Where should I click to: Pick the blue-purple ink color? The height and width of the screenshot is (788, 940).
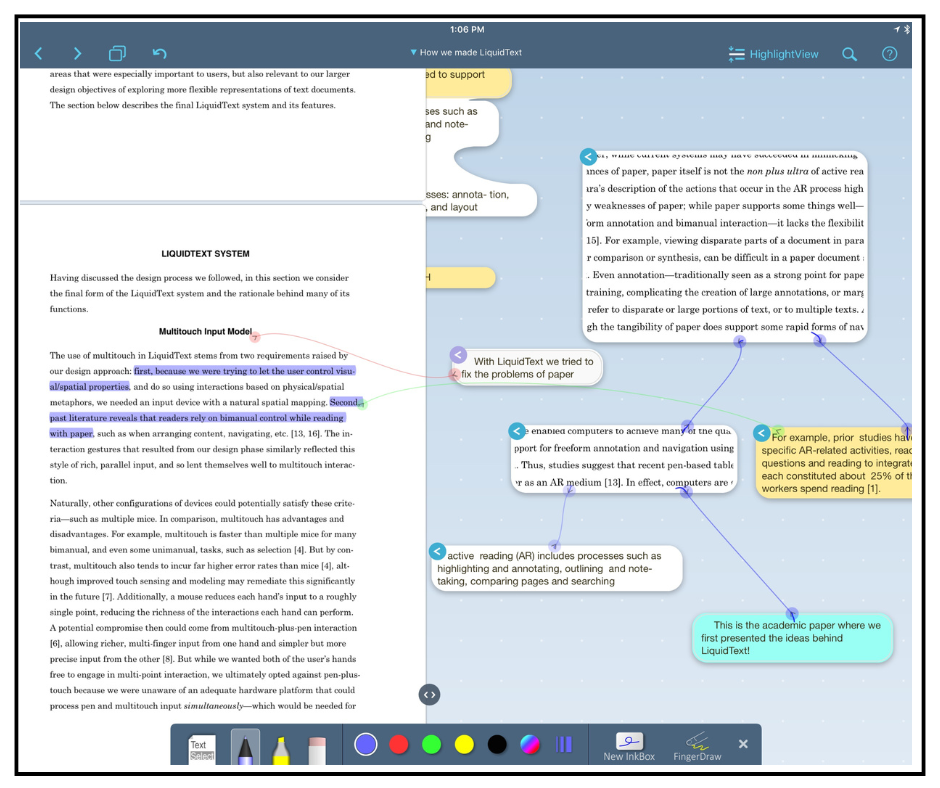pos(366,744)
